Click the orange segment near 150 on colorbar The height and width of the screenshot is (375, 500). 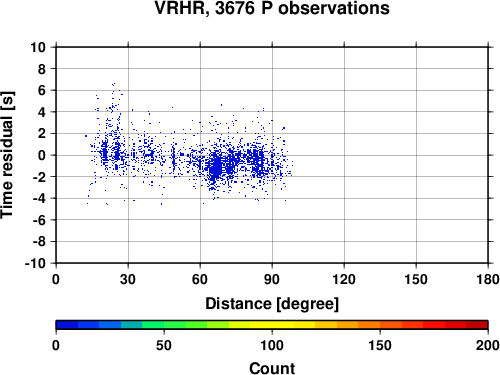click(380, 325)
